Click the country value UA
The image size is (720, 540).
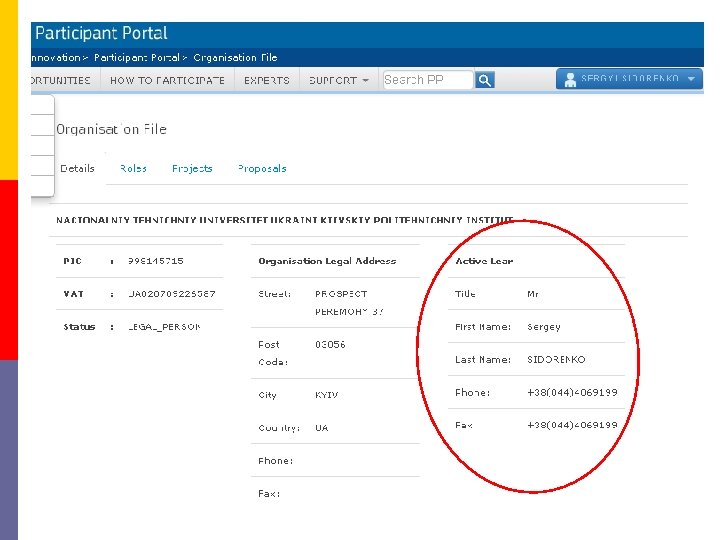(321, 428)
